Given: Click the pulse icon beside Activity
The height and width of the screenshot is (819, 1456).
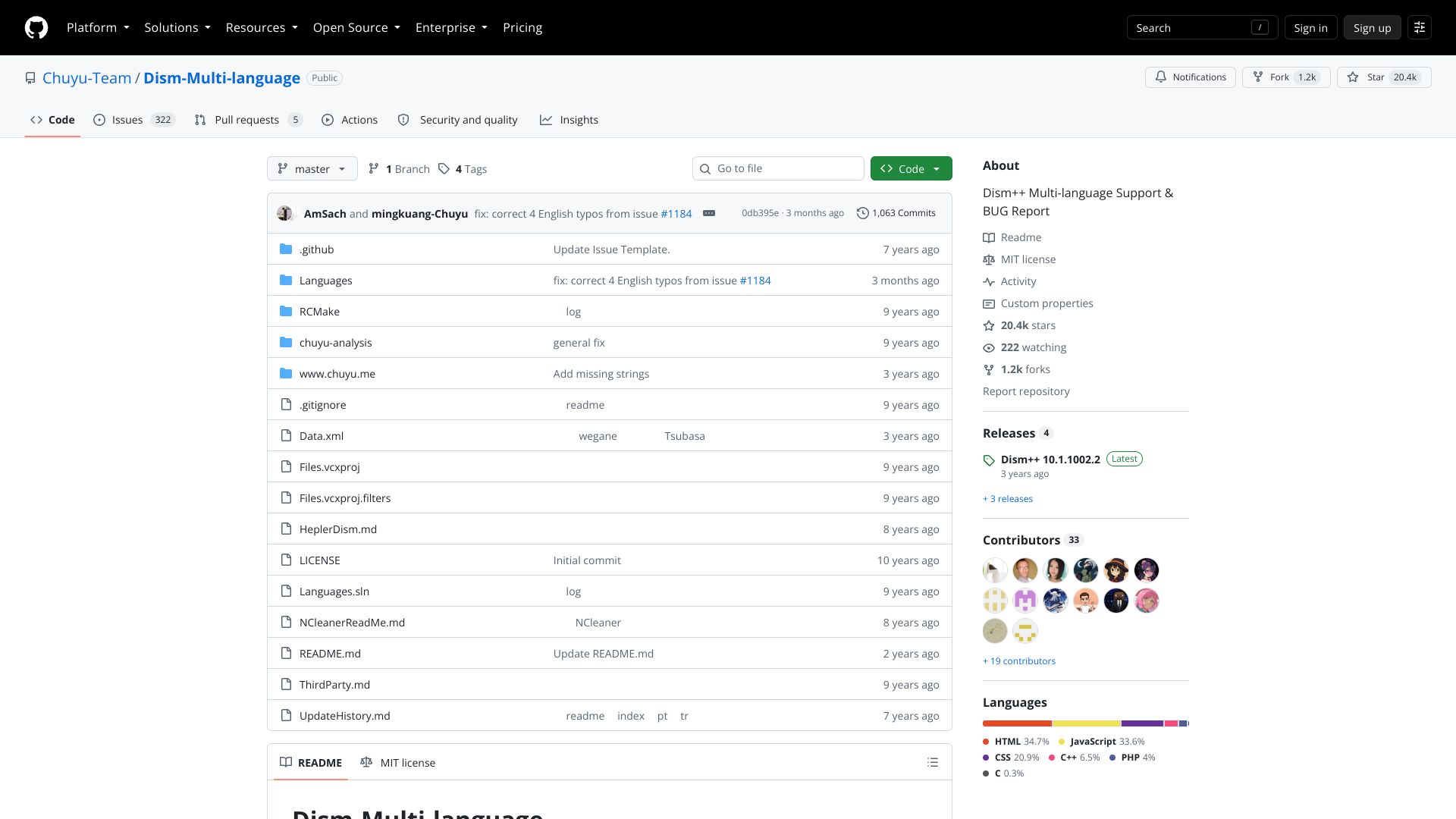Looking at the screenshot, I should tap(989, 281).
